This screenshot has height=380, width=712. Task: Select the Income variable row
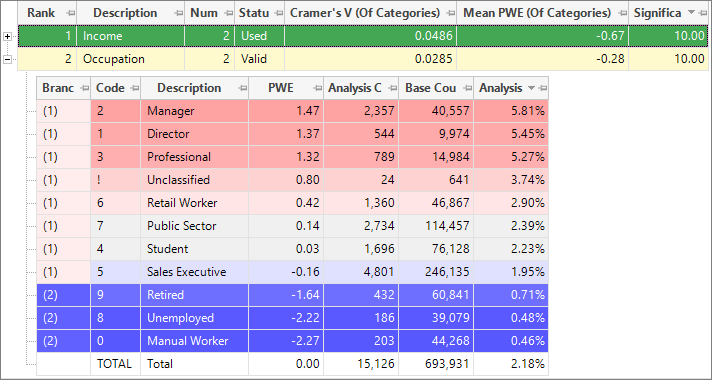click(x=363, y=36)
